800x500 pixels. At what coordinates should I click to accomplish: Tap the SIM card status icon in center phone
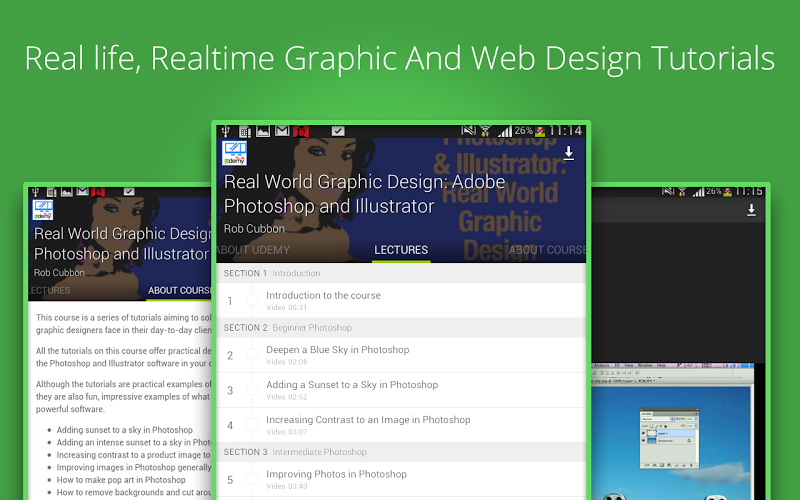pyautogui.click(x=245, y=132)
